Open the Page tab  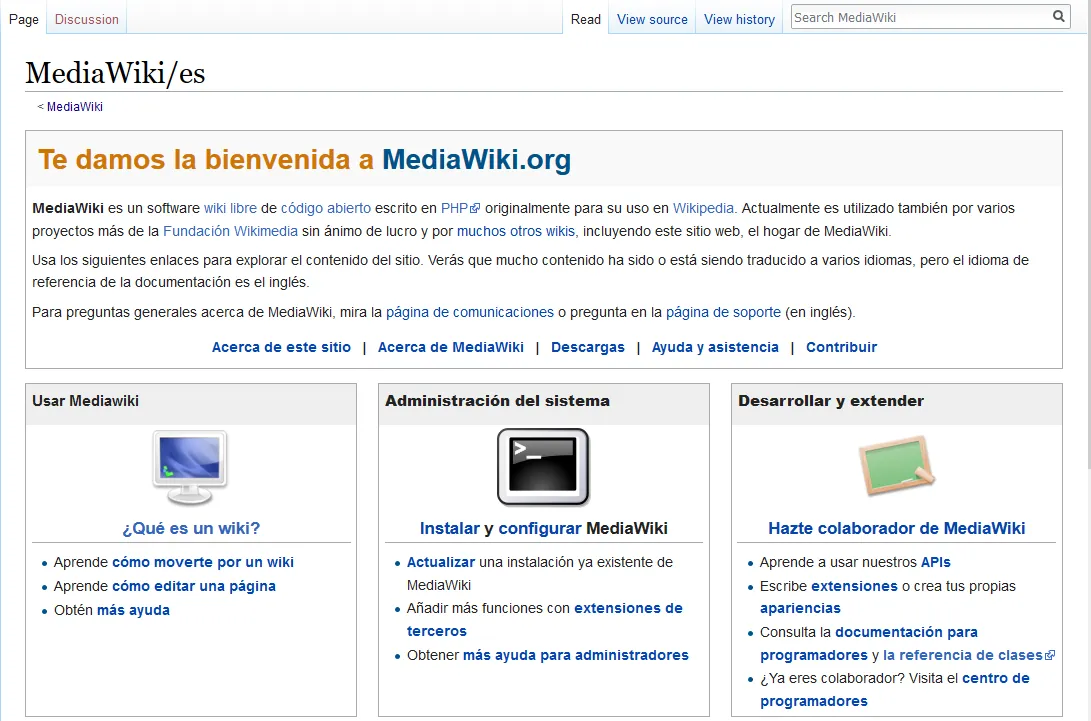point(24,19)
